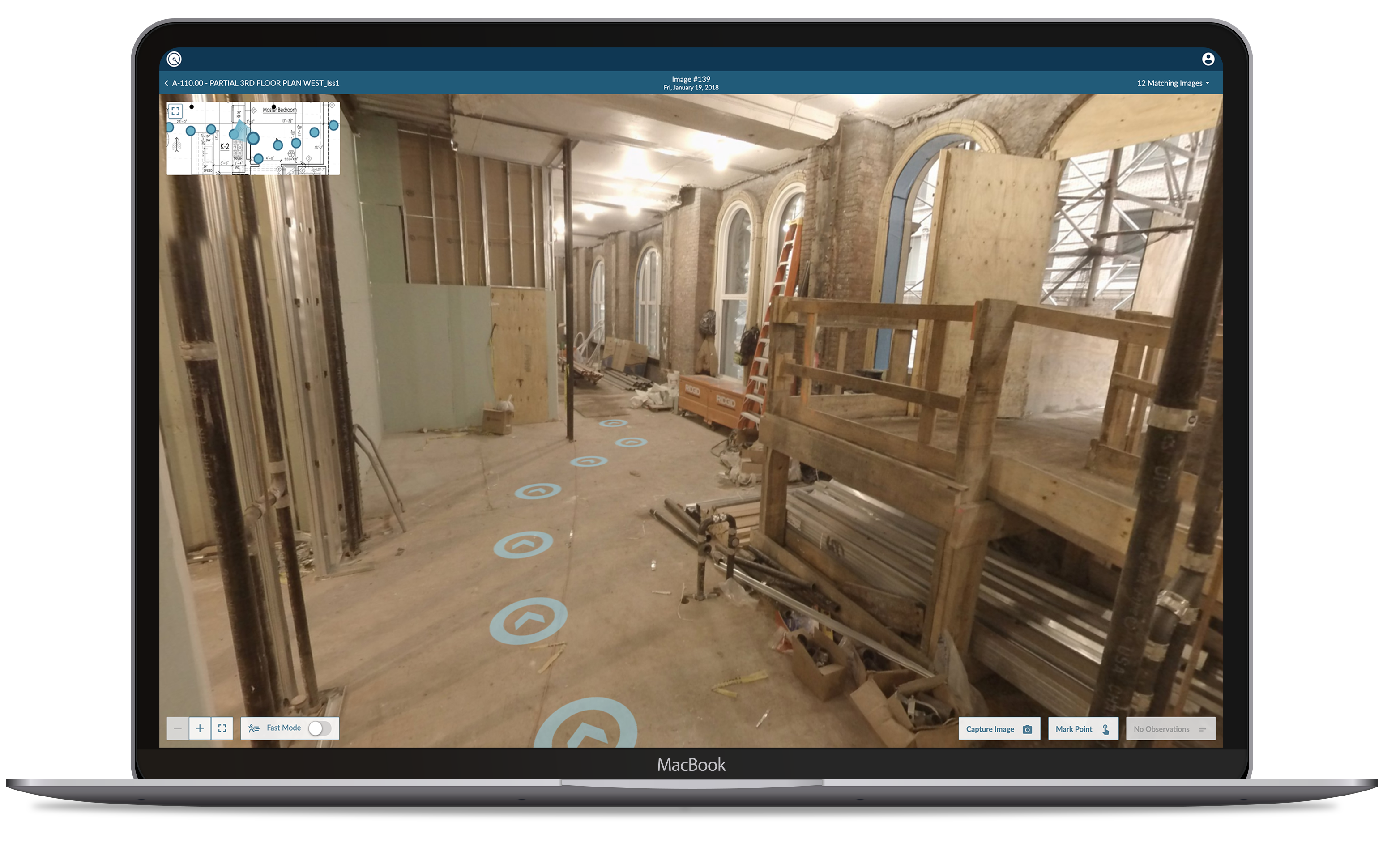The image size is (1400, 851).
Task: Click the second-farthest floor navigation arrow
Action: click(631, 442)
